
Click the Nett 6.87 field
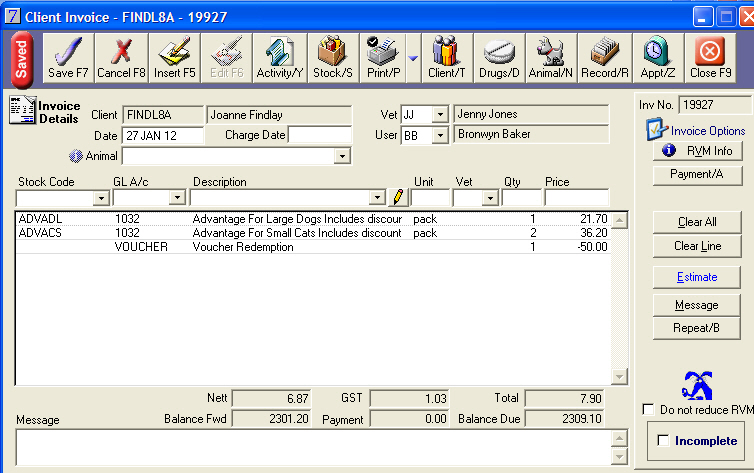pyautogui.click(x=272, y=398)
